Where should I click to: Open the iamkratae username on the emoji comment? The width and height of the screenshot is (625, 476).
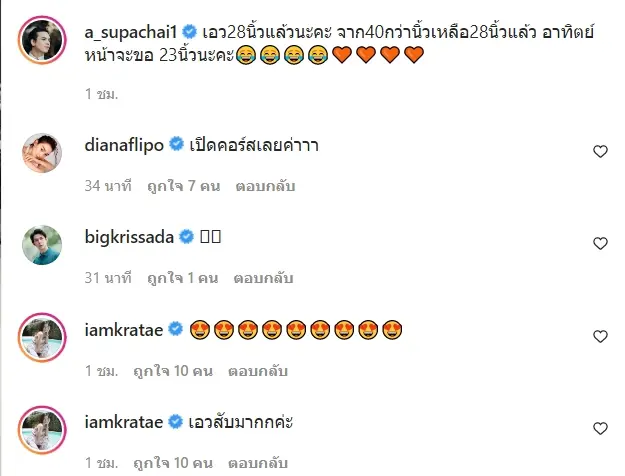(124, 330)
